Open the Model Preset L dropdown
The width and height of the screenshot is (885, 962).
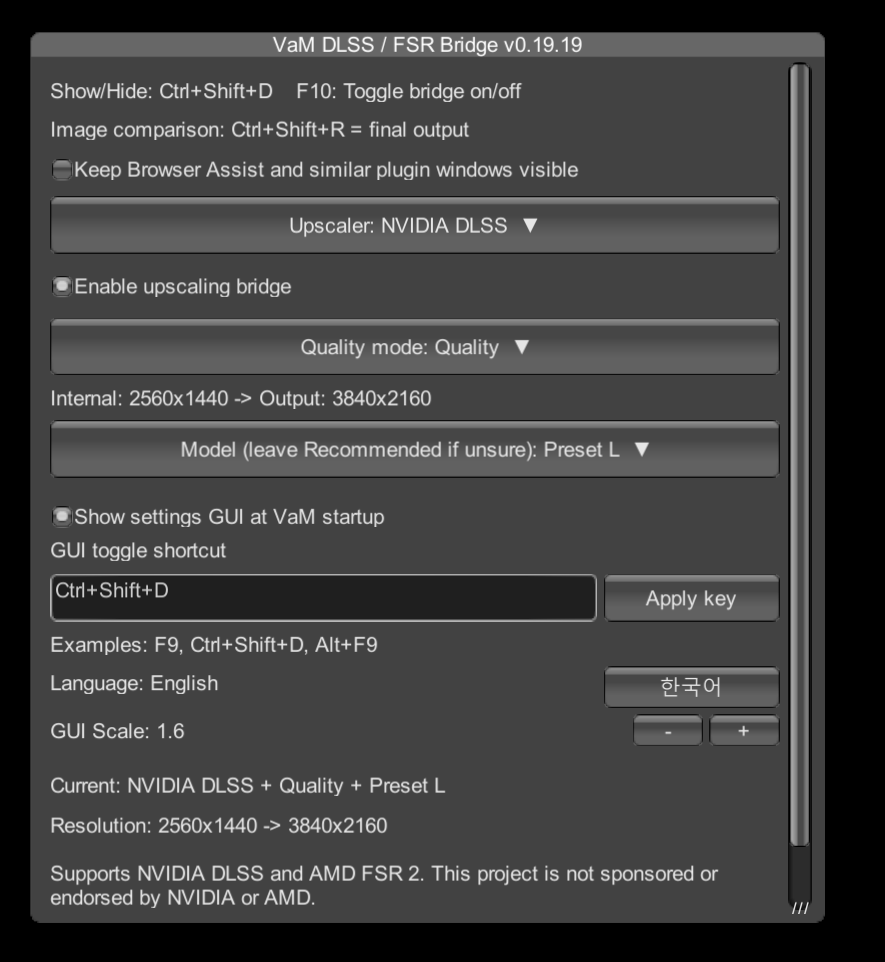[415, 449]
